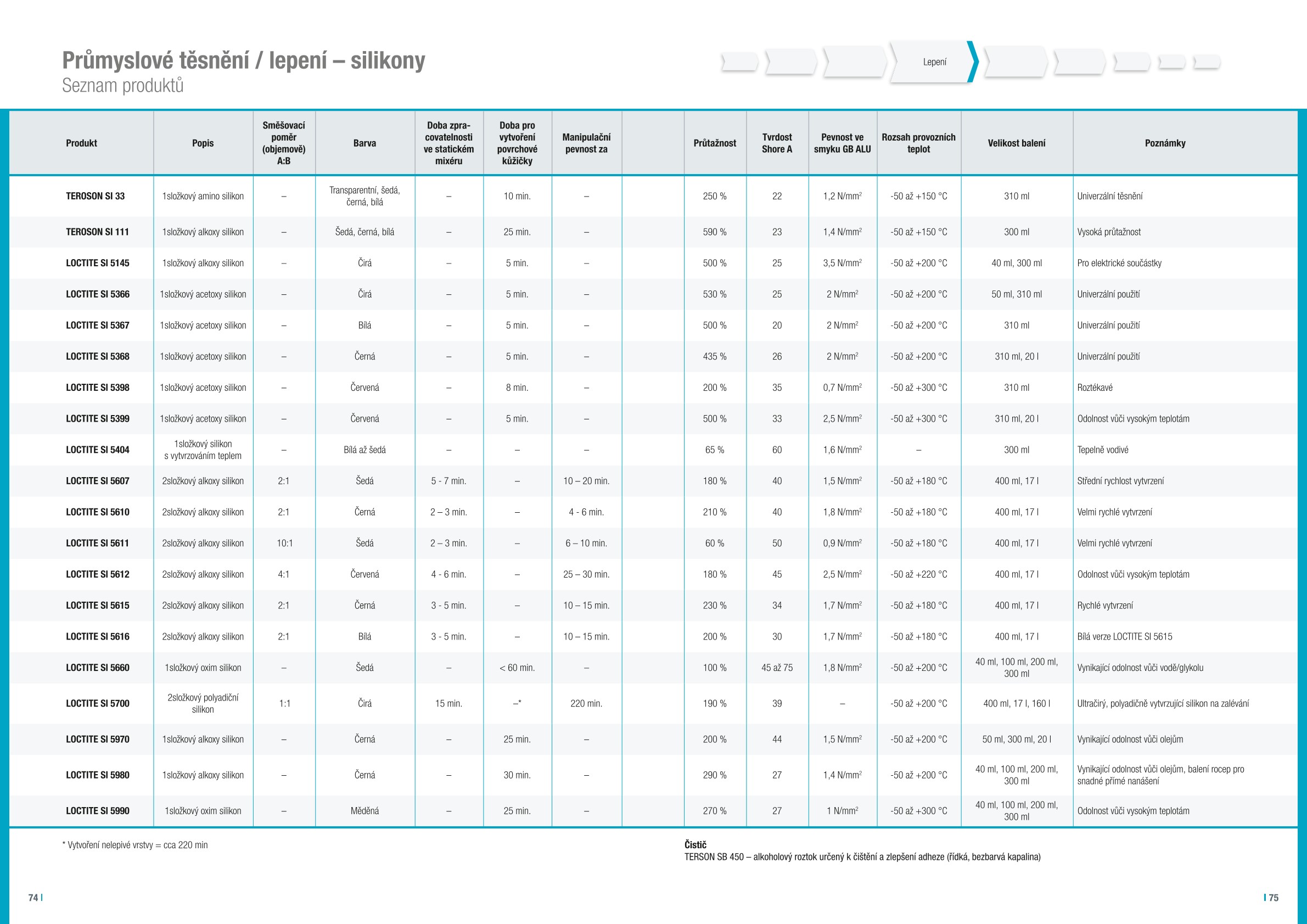This screenshot has height=924, width=1307.
Task: Click skin time < 60 min.
Action: (x=517, y=668)
